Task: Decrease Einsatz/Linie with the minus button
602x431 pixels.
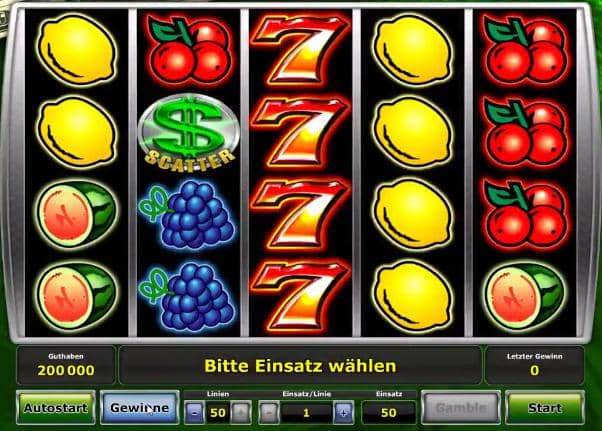Action: tap(269, 413)
